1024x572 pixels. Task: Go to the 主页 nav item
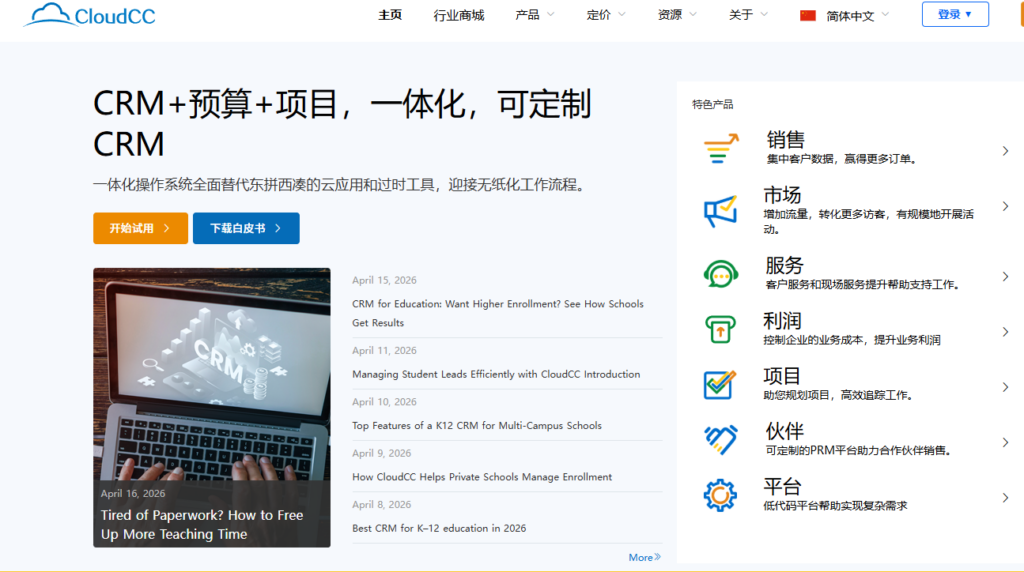[390, 14]
